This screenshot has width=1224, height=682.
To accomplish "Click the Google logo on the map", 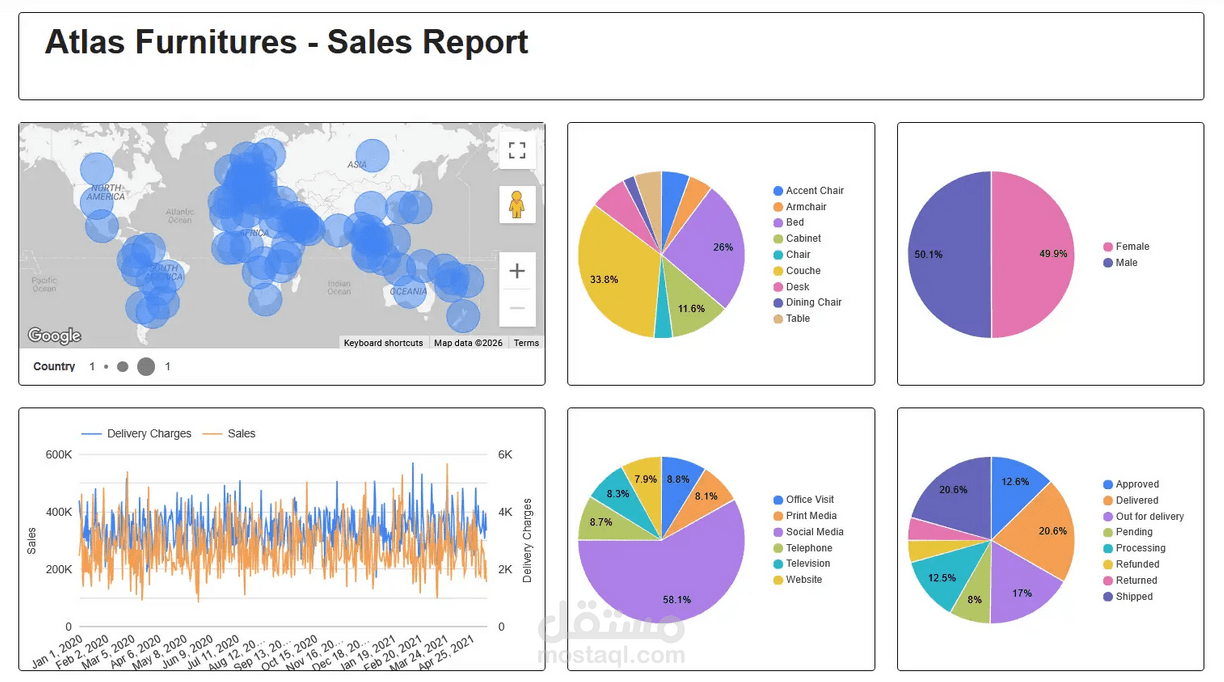I will point(53,335).
